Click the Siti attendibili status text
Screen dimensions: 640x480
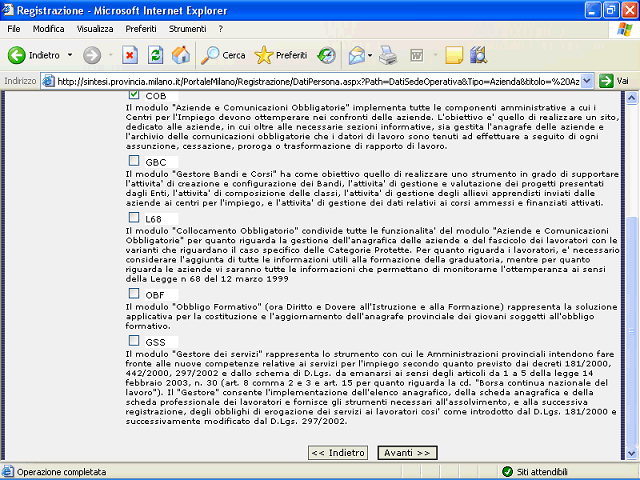[542, 472]
